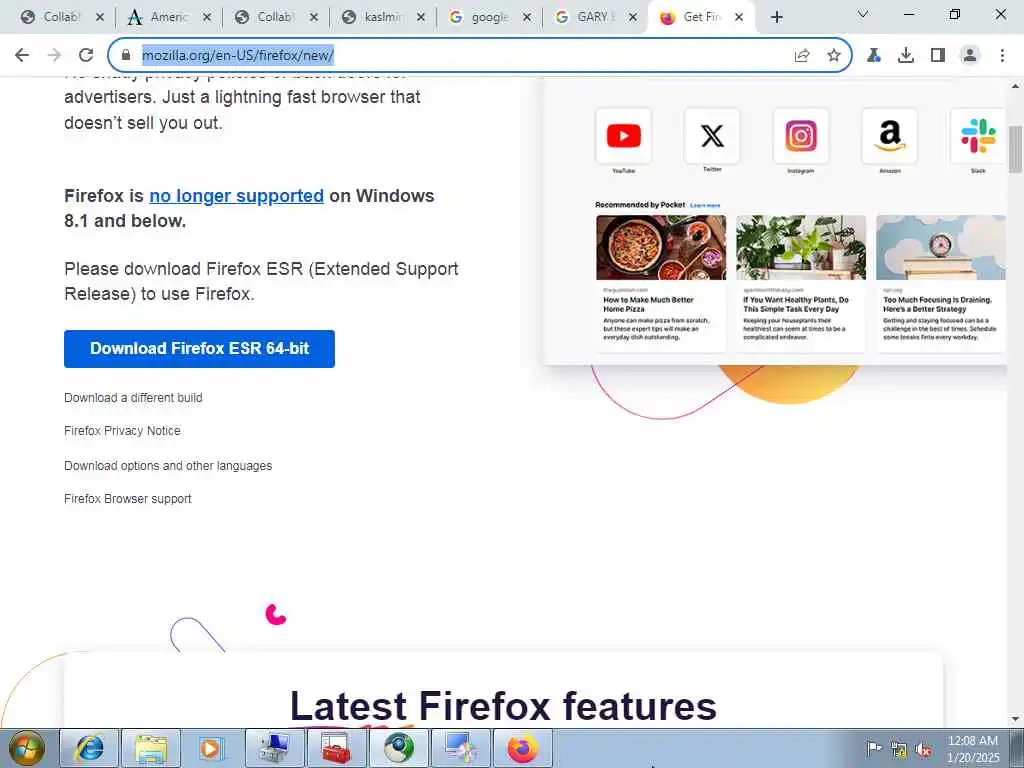Open Action Center flag in tray
The height and width of the screenshot is (768, 1024).
point(873,749)
